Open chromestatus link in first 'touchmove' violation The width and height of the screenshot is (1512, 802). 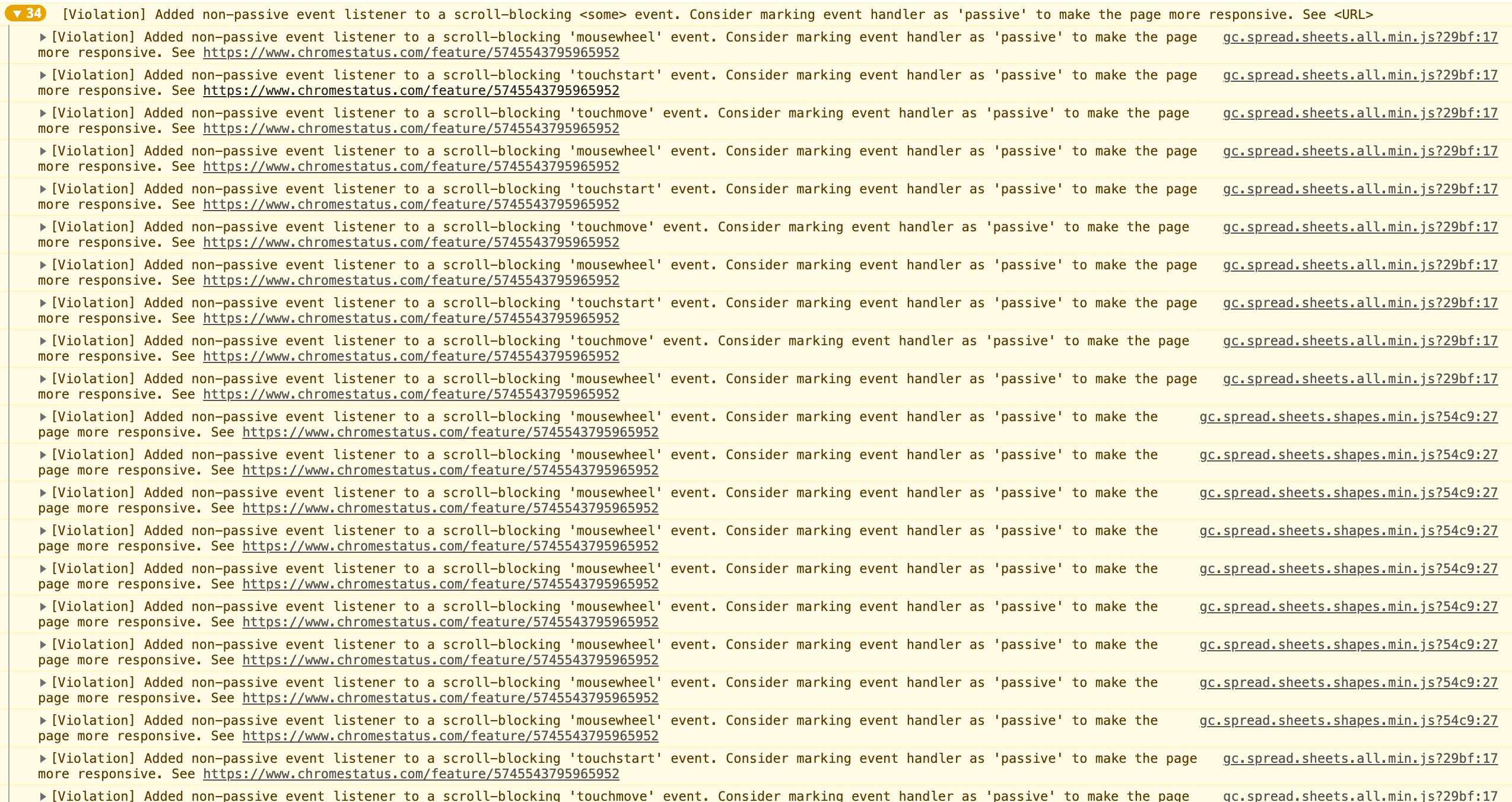click(x=411, y=129)
